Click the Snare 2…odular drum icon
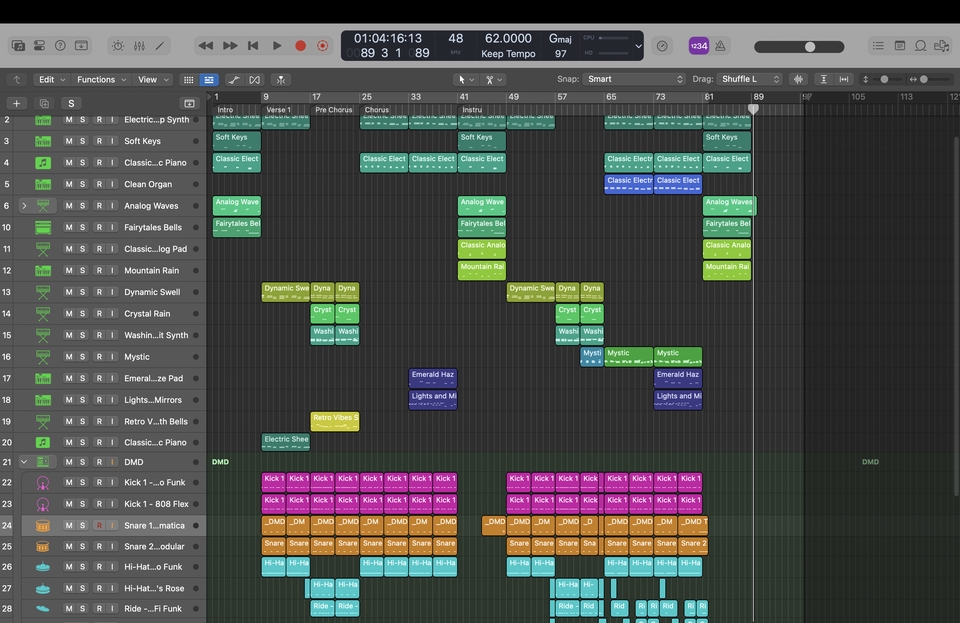Image resolution: width=960 pixels, height=623 pixels. click(x=43, y=546)
